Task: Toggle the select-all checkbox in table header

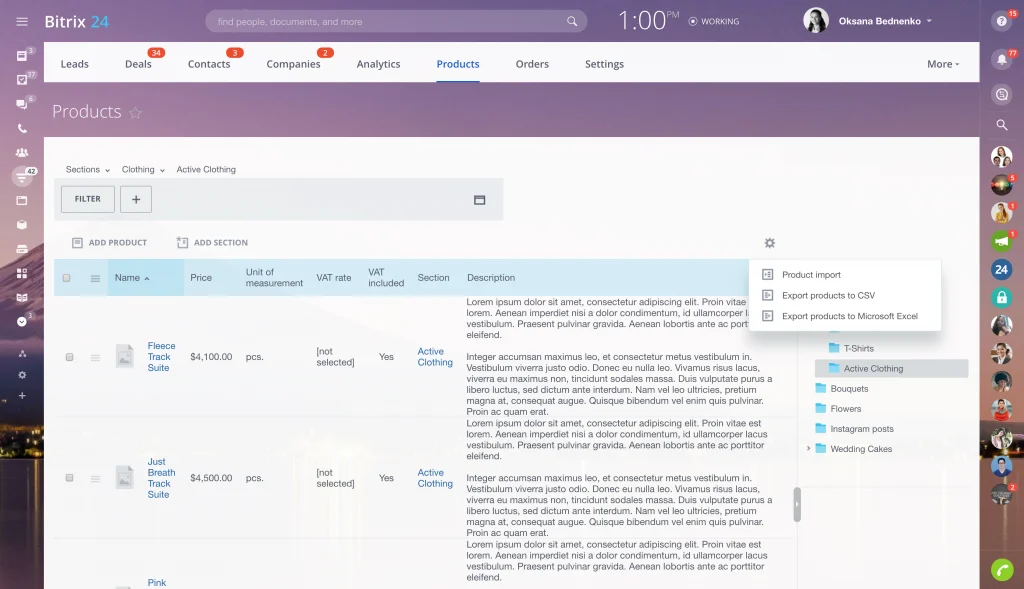Action: (x=67, y=278)
